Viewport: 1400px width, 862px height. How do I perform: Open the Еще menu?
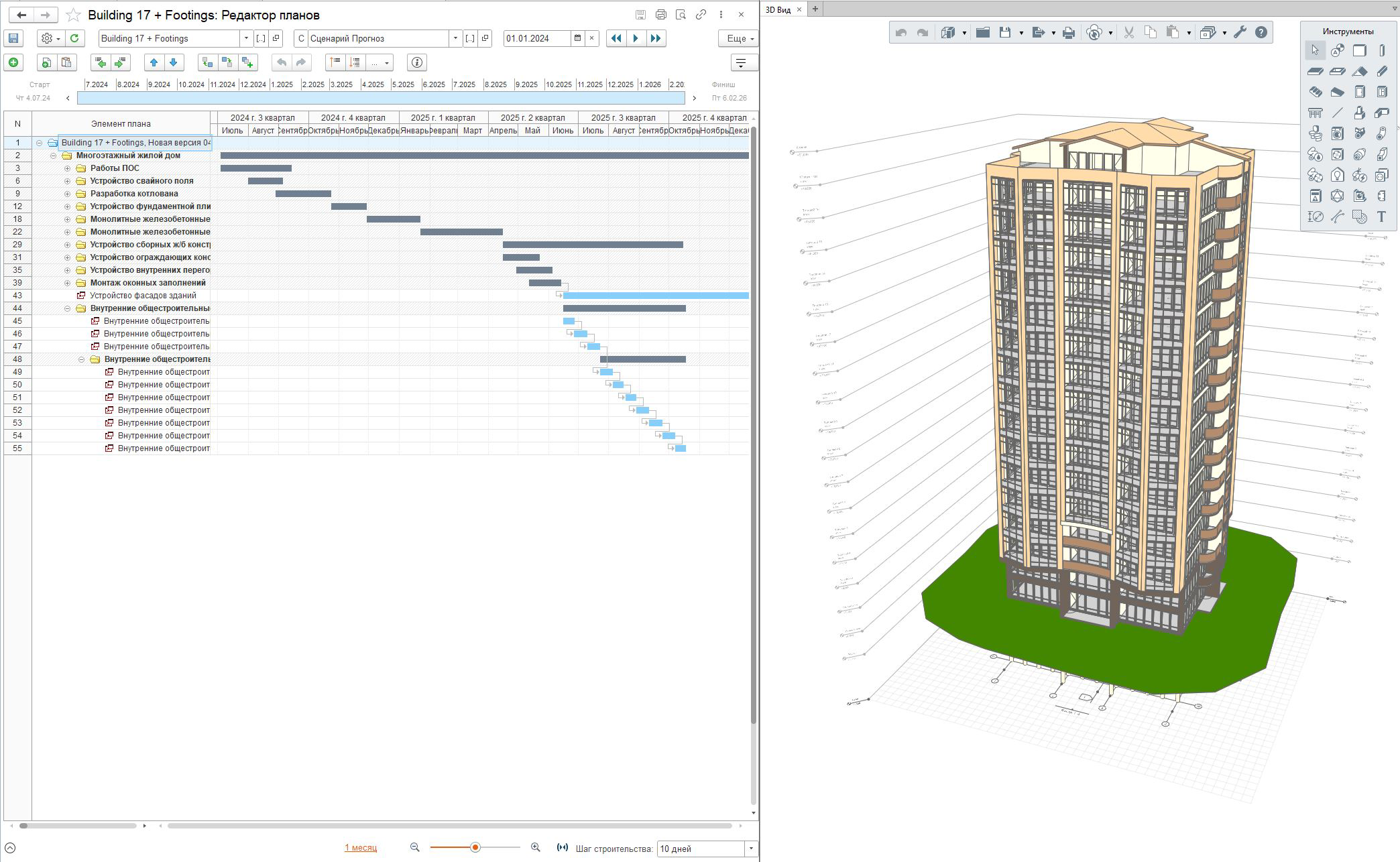click(x=738, y=38)
